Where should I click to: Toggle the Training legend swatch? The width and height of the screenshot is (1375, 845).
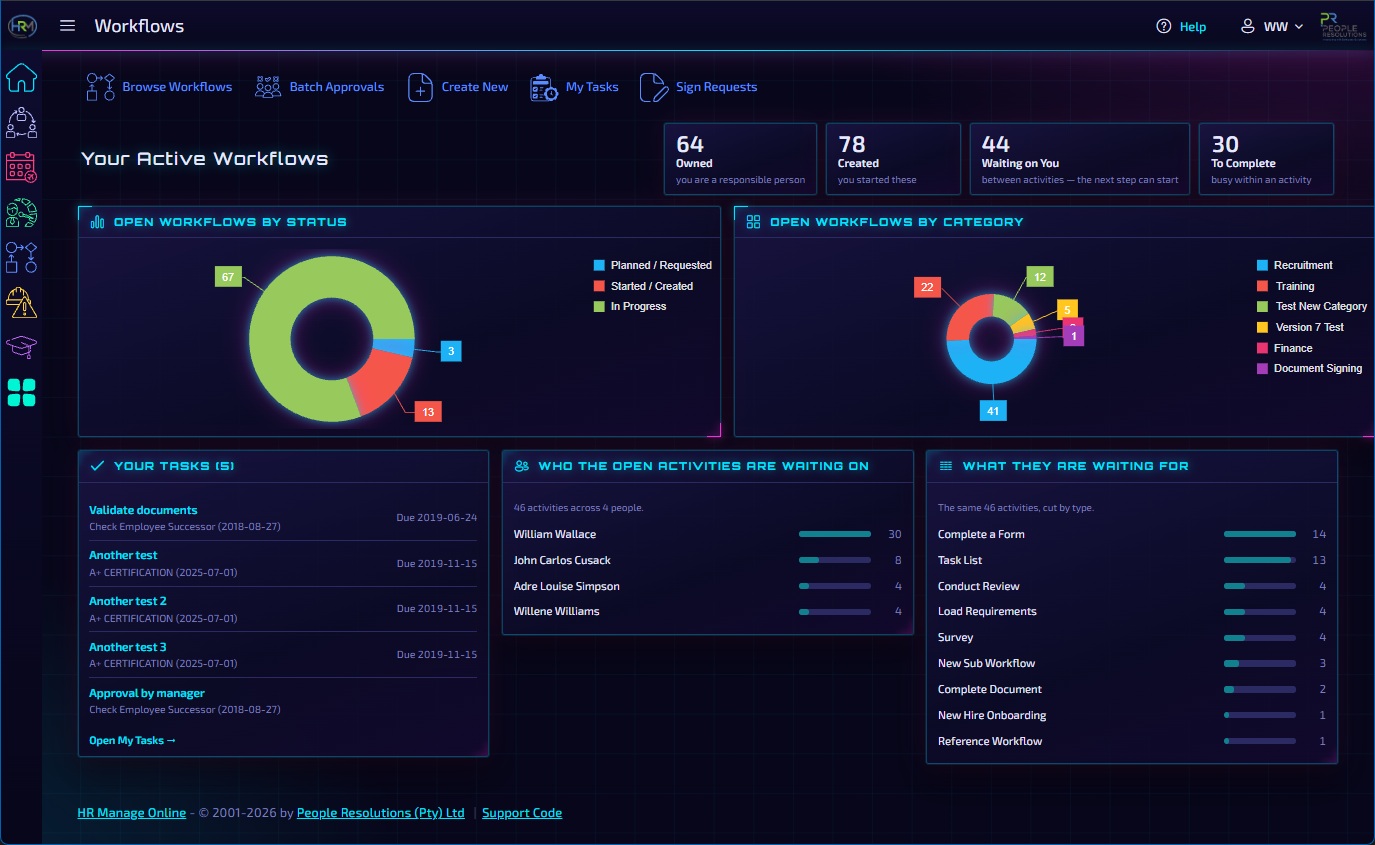1263,286
